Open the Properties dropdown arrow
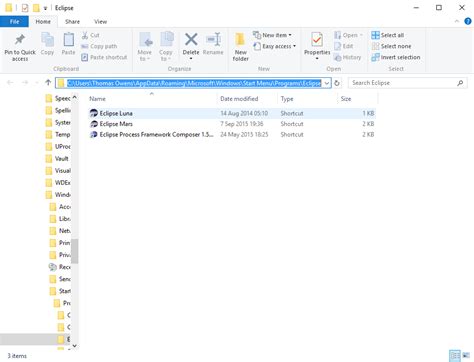 (317, 59)
